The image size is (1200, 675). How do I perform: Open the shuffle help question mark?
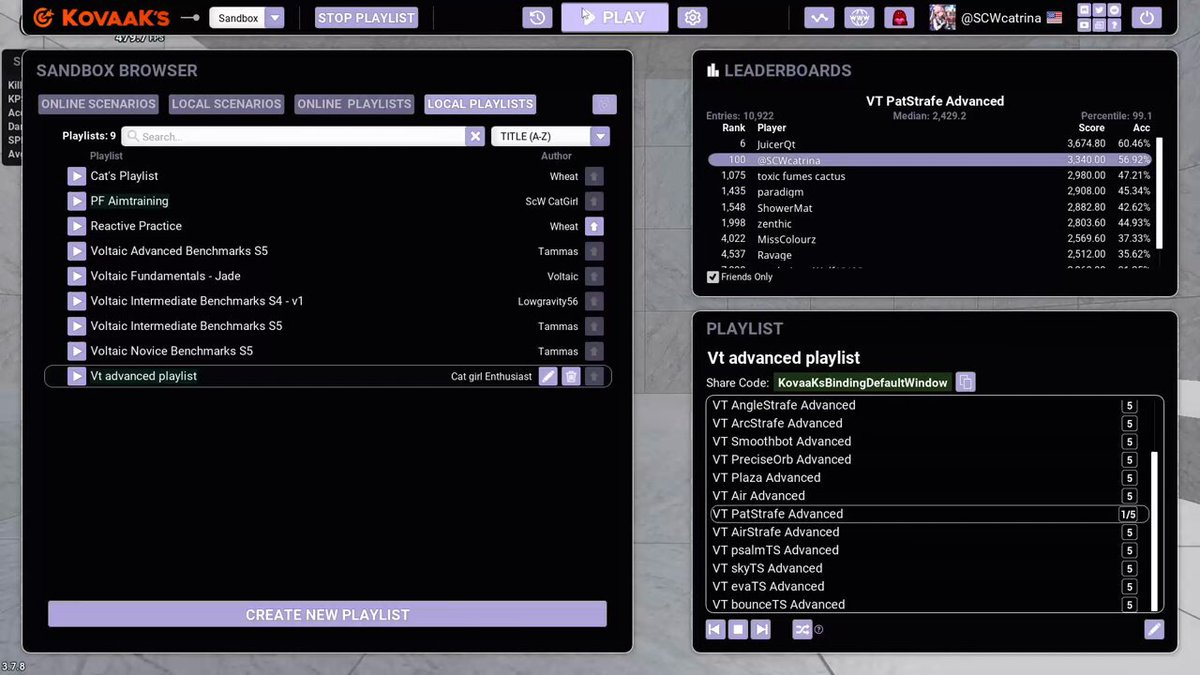click(x=819, y=630)
